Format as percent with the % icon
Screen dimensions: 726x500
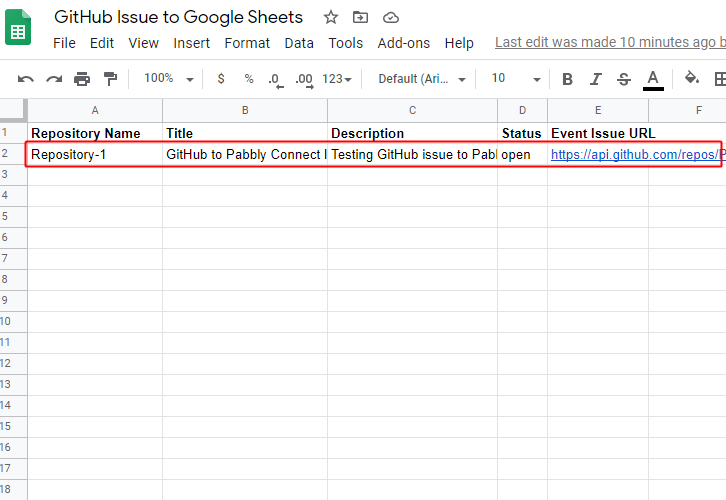tap(249, 79)
